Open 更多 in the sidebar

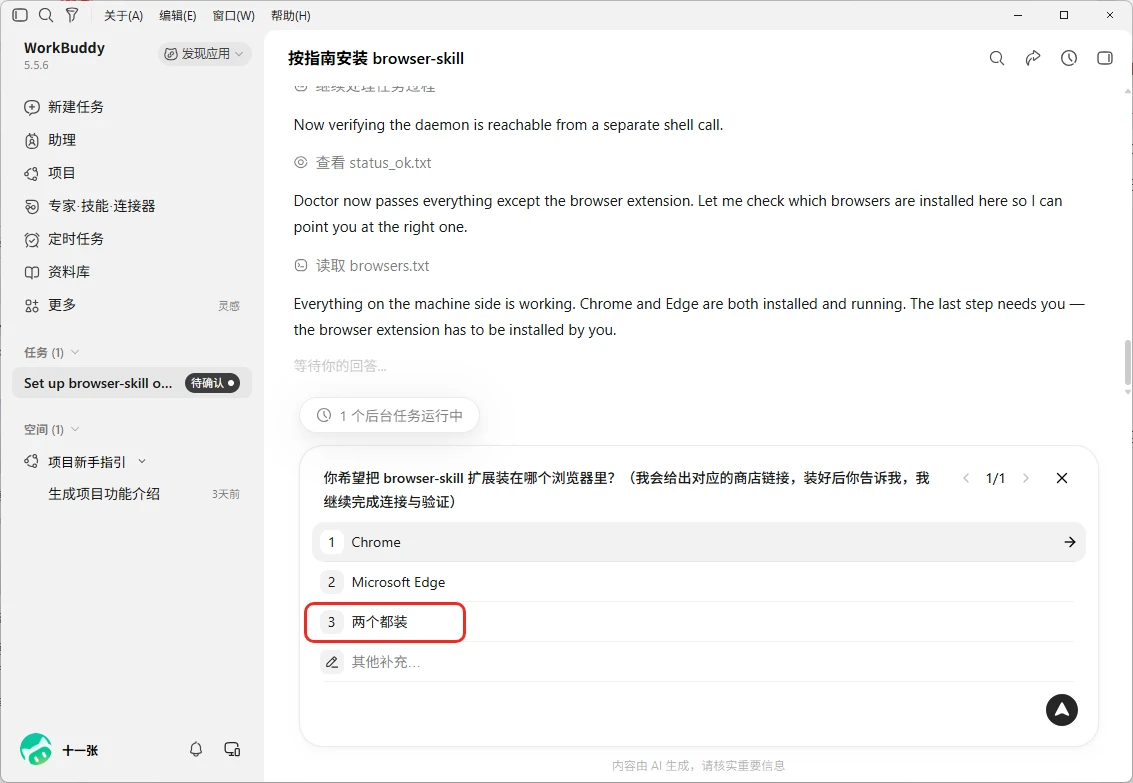(51, 305)
